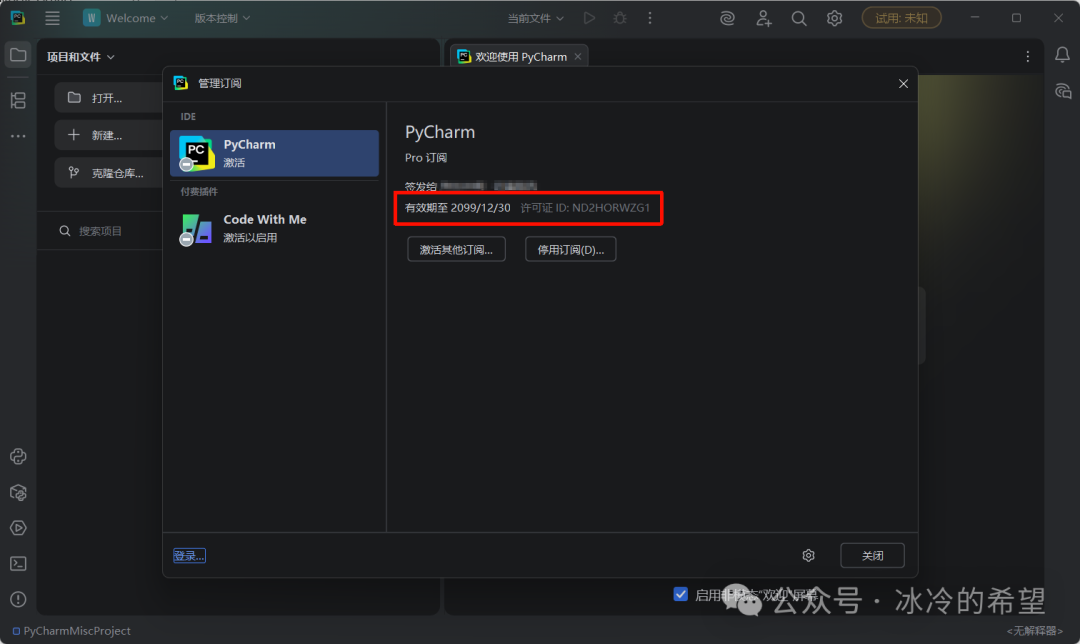Screen dimensions: 1080x644
Task: Open the AI chat icon on right sidebar
Action: [x=1062, y=91]
